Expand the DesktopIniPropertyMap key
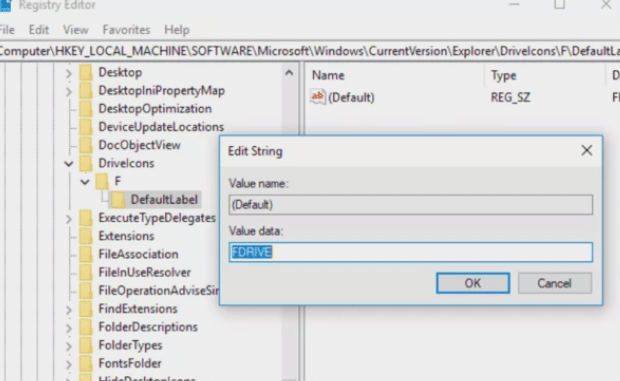The image size is (620, 381). 69,91
